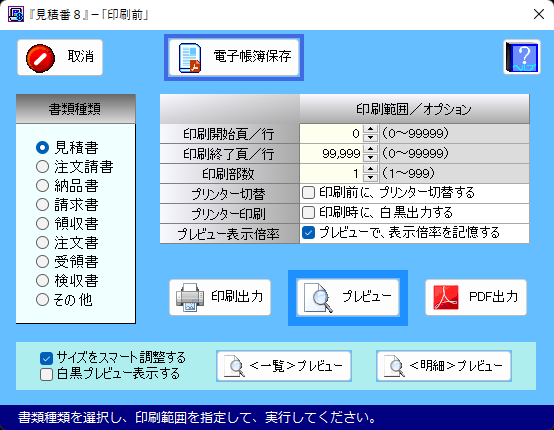Click the <明細>プレビュー magnifier icon
554x430 pixels.
point(394,366)
